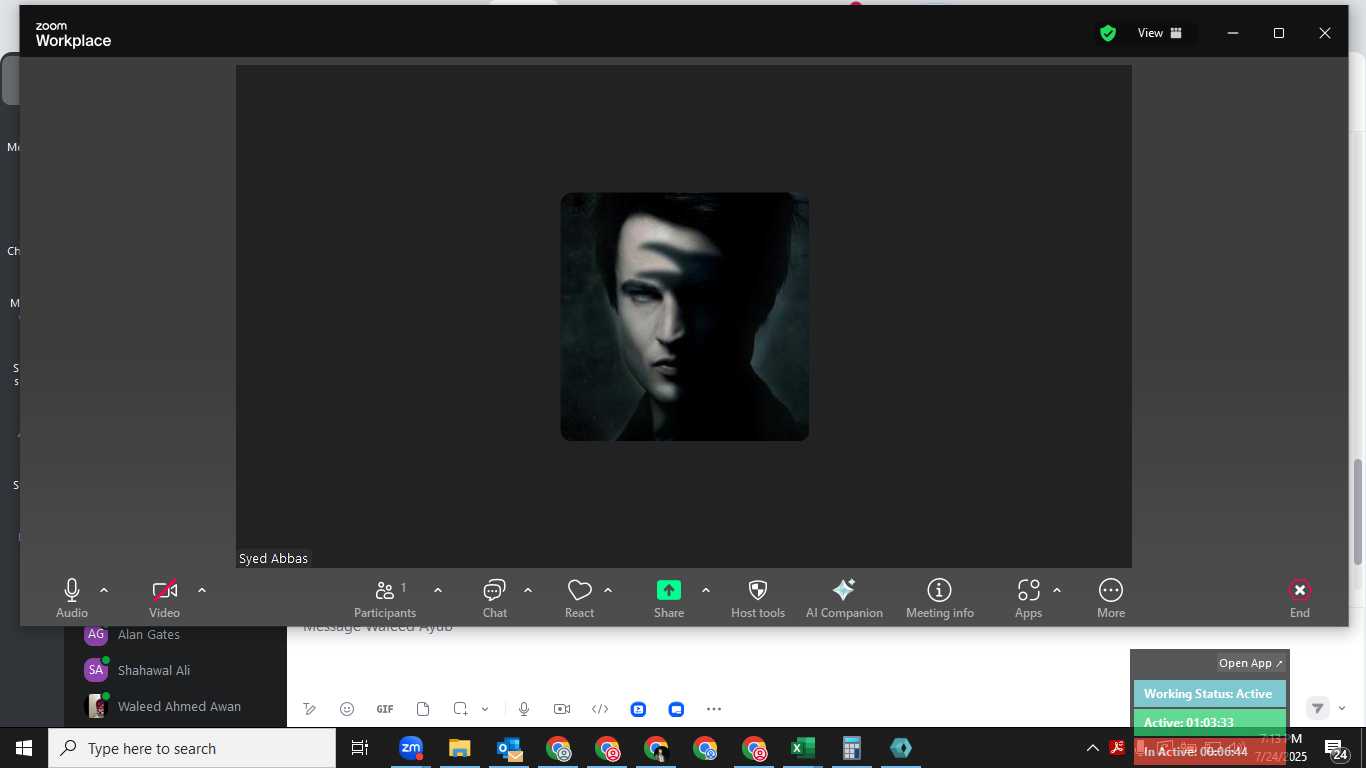Show Meeting info details

939,598
